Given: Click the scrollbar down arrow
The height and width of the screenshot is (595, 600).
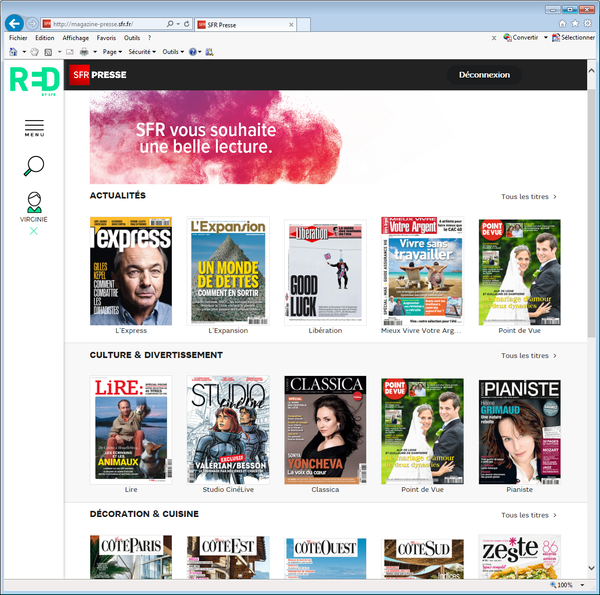Looking at the screenshot, I should coord(591,568).
